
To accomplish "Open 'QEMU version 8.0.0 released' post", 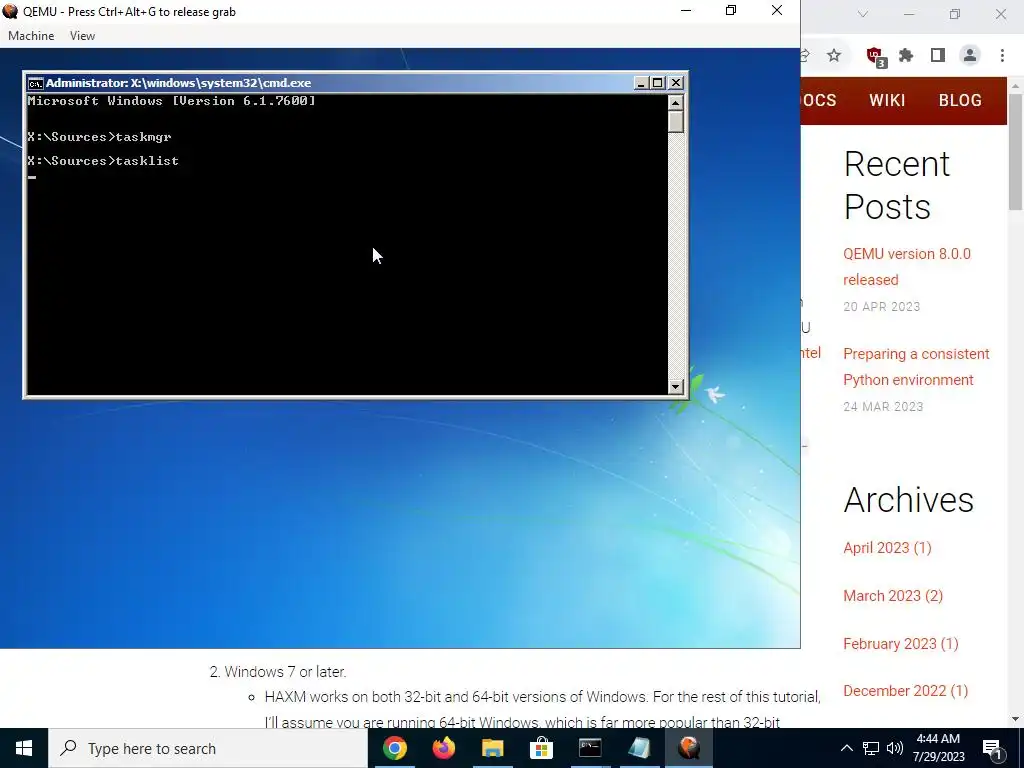I will pos(906,266).
